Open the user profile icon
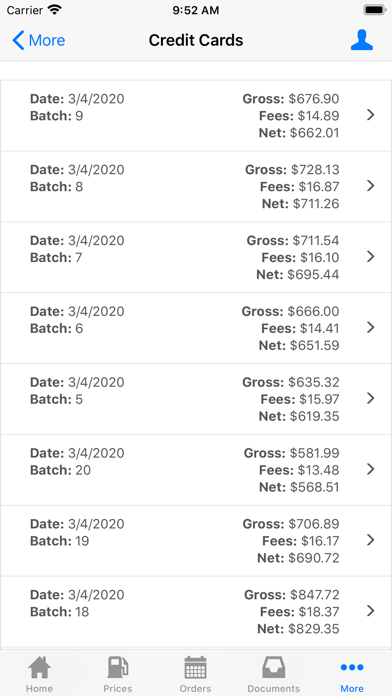The width and height of the screenshot is (392, 696). click(x=361, y=40)
